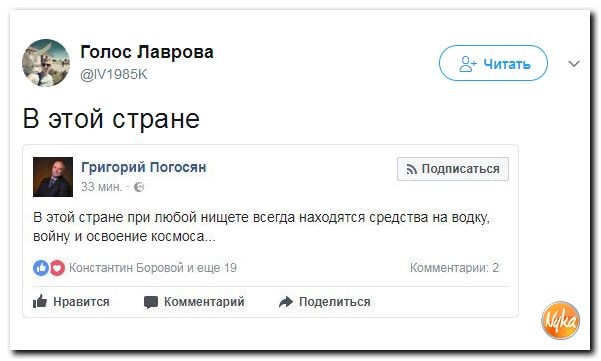This screenshot has height=361, width=601.
Task: Click the globe public privacy icon
Action: click(x=139, y=187)
